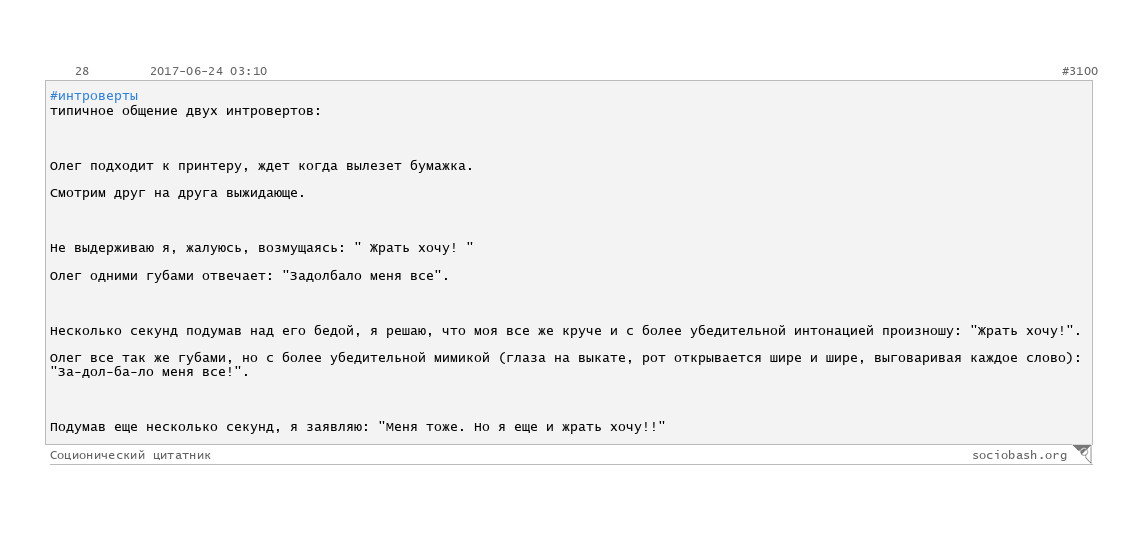Click the line Олег подходит к принтеру
The width and height of the screenshot is (1132, 539).
click(x=261, y=166)
